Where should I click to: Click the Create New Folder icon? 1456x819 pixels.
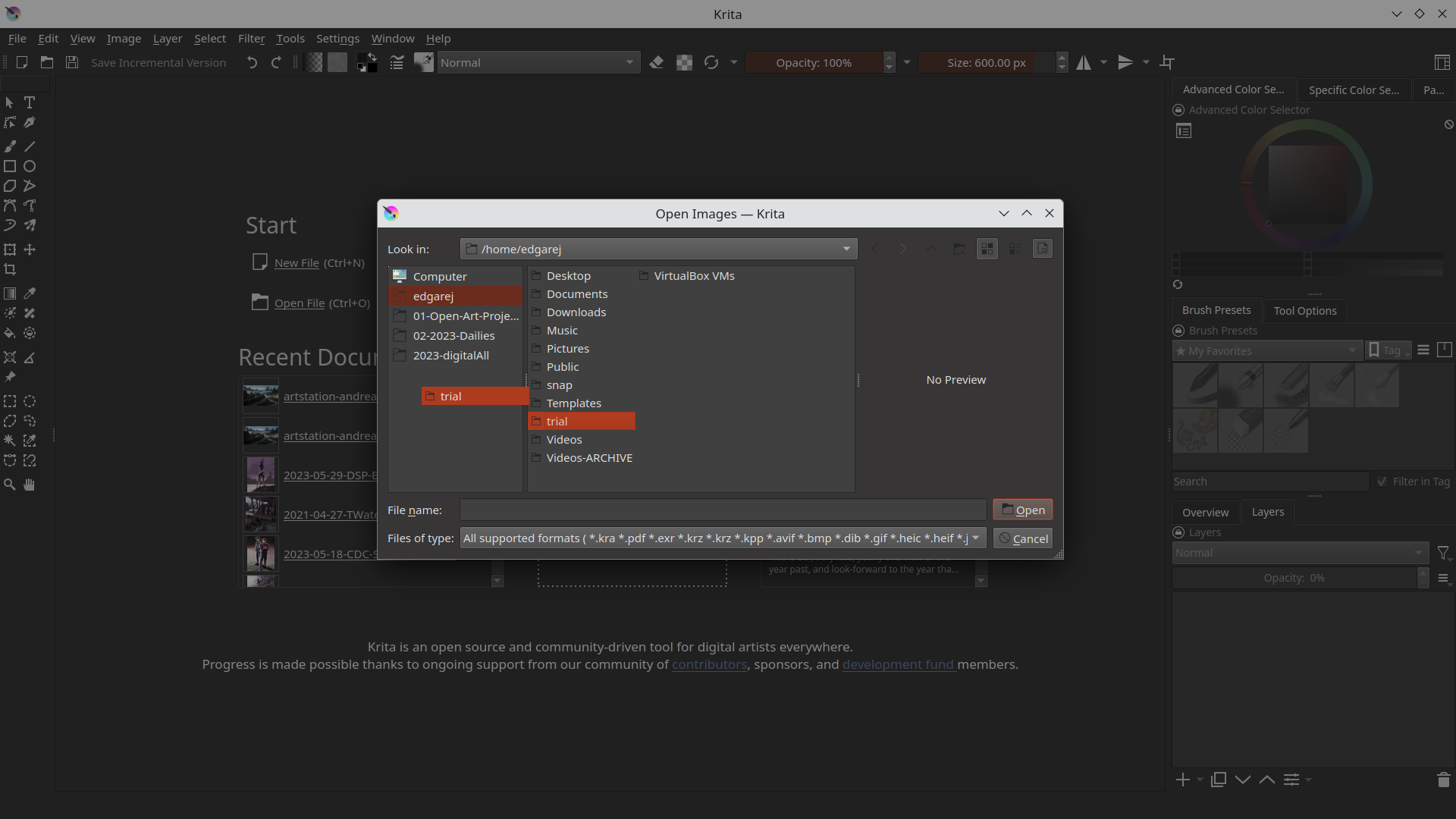tap(959, 249)
